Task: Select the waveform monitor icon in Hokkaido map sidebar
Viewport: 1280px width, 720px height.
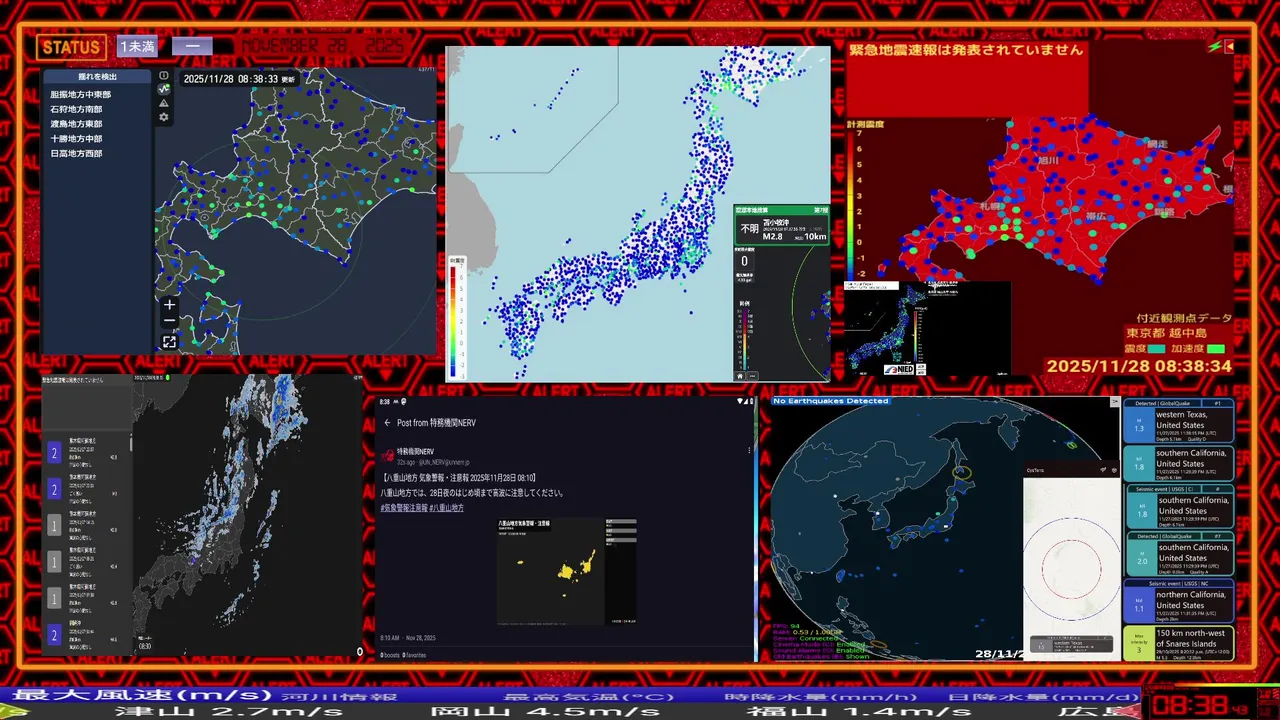Action: coord(164,89)
